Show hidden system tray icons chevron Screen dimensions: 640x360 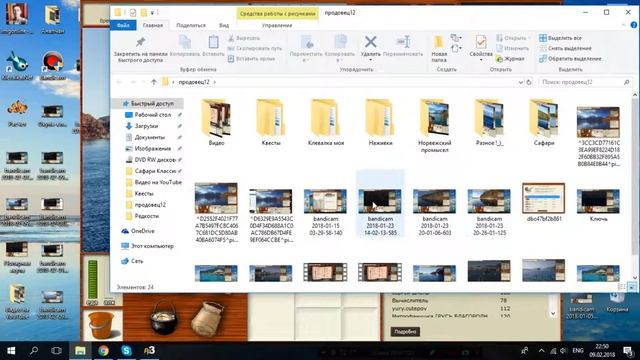point(541,351)
